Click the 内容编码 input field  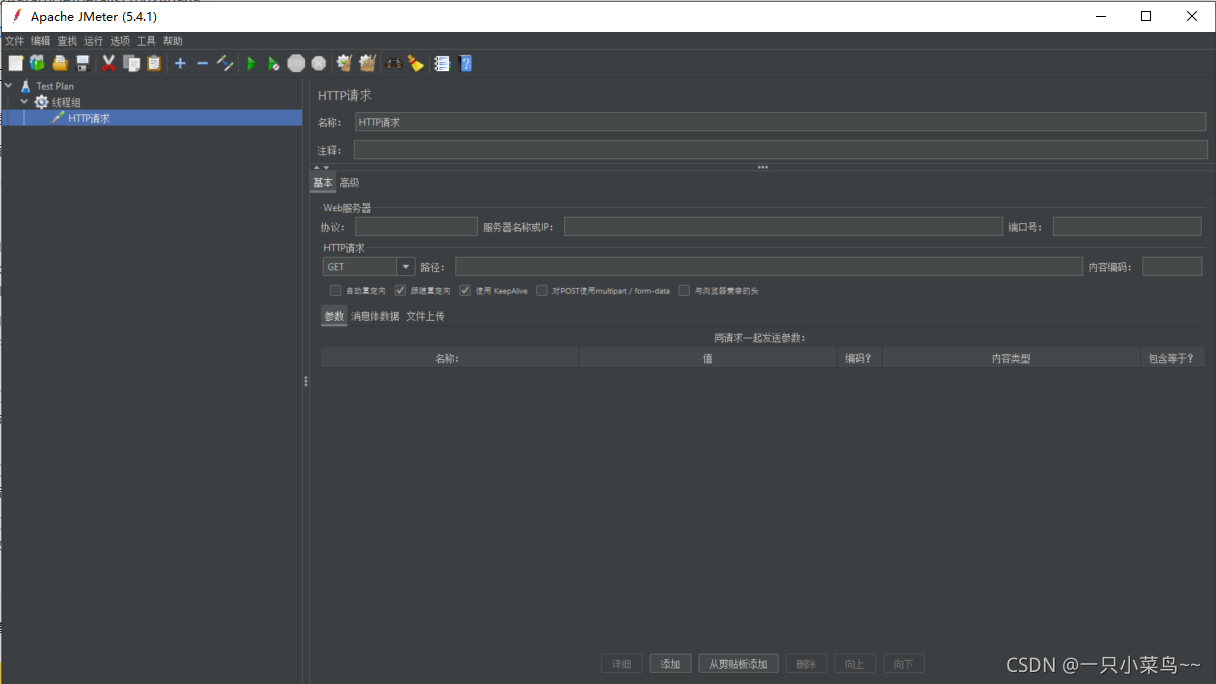pyautogui.click(x=1172, y=267)
